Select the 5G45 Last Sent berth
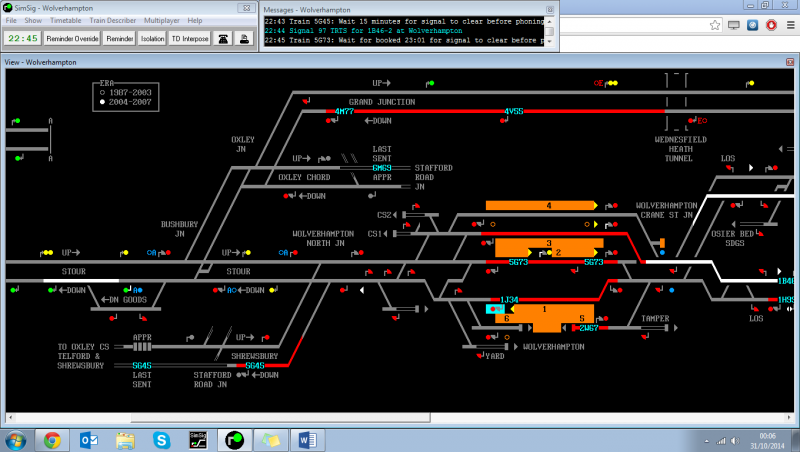This screenshot has height=452, width=800. 142,366
